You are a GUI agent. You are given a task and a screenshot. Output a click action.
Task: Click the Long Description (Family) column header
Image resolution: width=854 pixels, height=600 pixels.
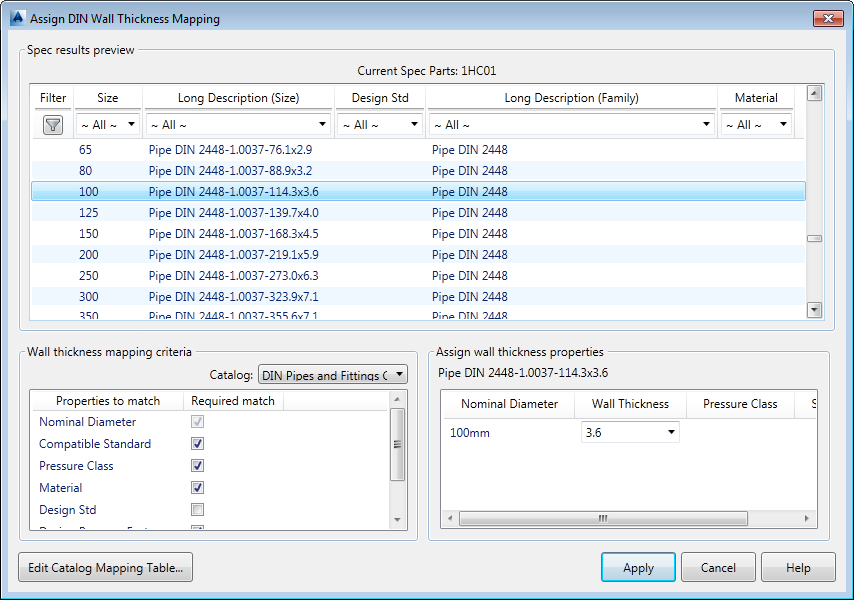click(x=571, y=97)
